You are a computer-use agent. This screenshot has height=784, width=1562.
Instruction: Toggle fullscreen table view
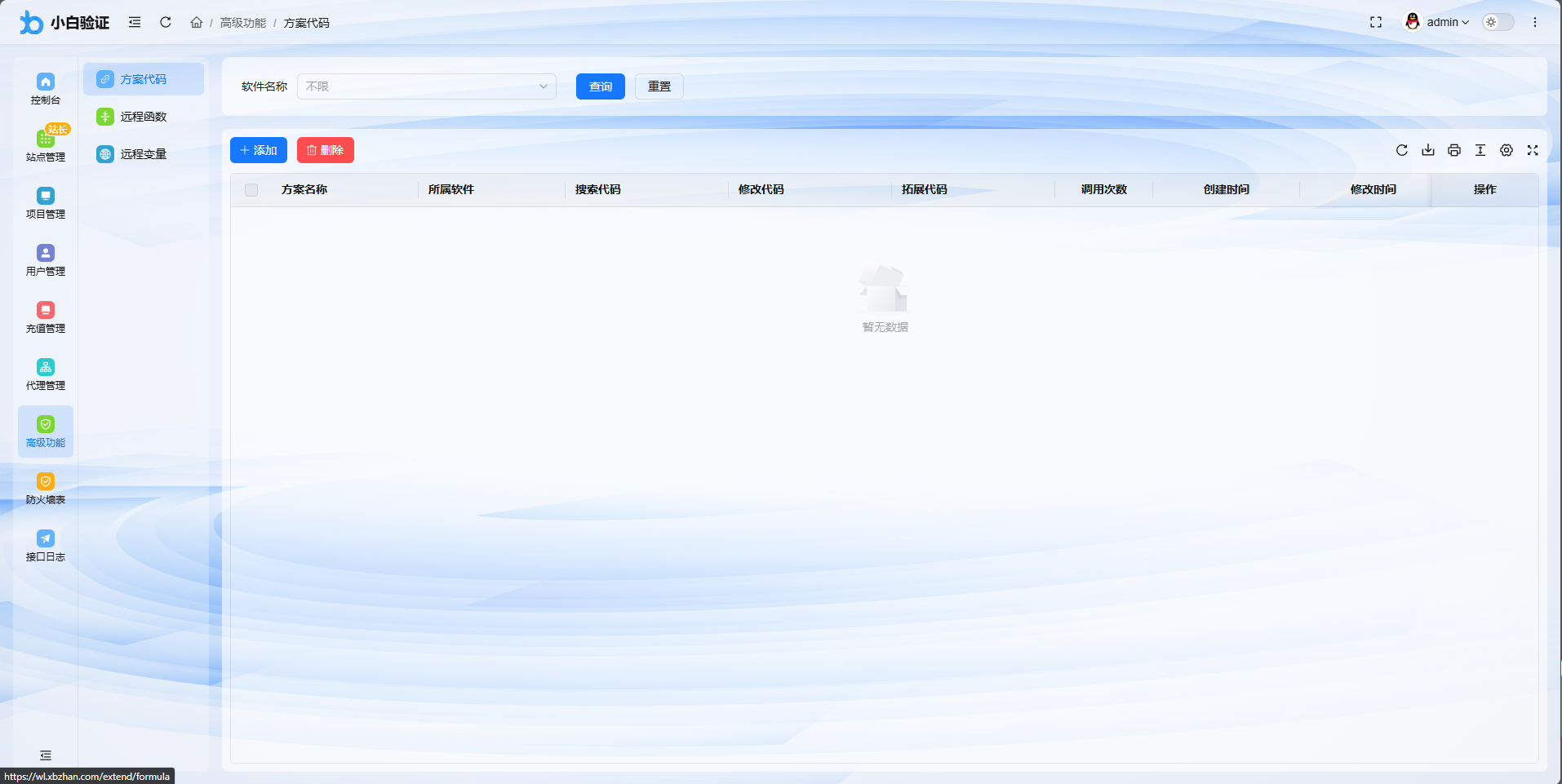tap(1533, 150)
